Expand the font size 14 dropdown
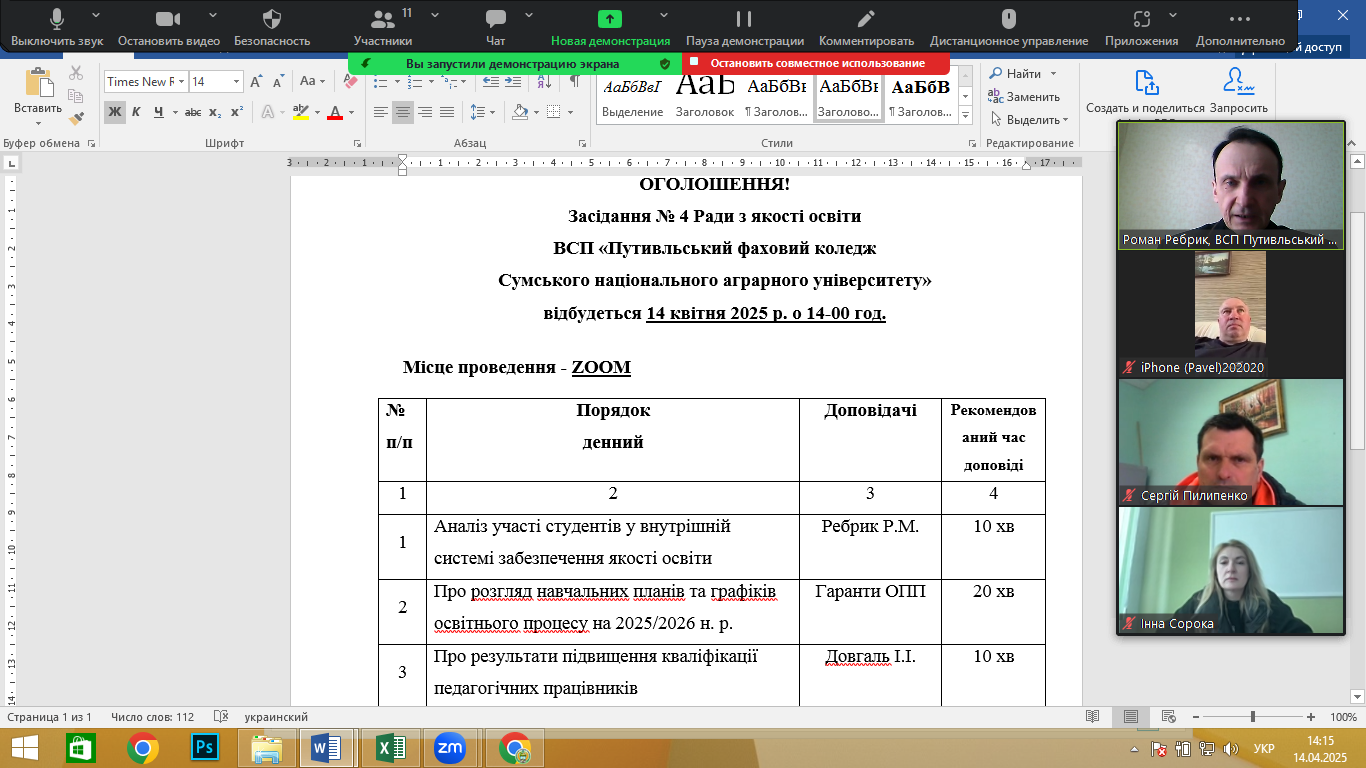1366x768 pixels. 237,82
